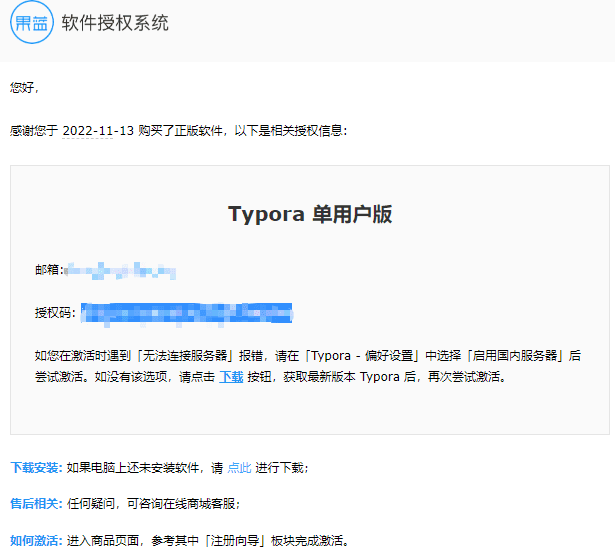Click the 果蓝 circular logo icon
Viewport: 615px width, 547px height.
(x=31, y=22)
